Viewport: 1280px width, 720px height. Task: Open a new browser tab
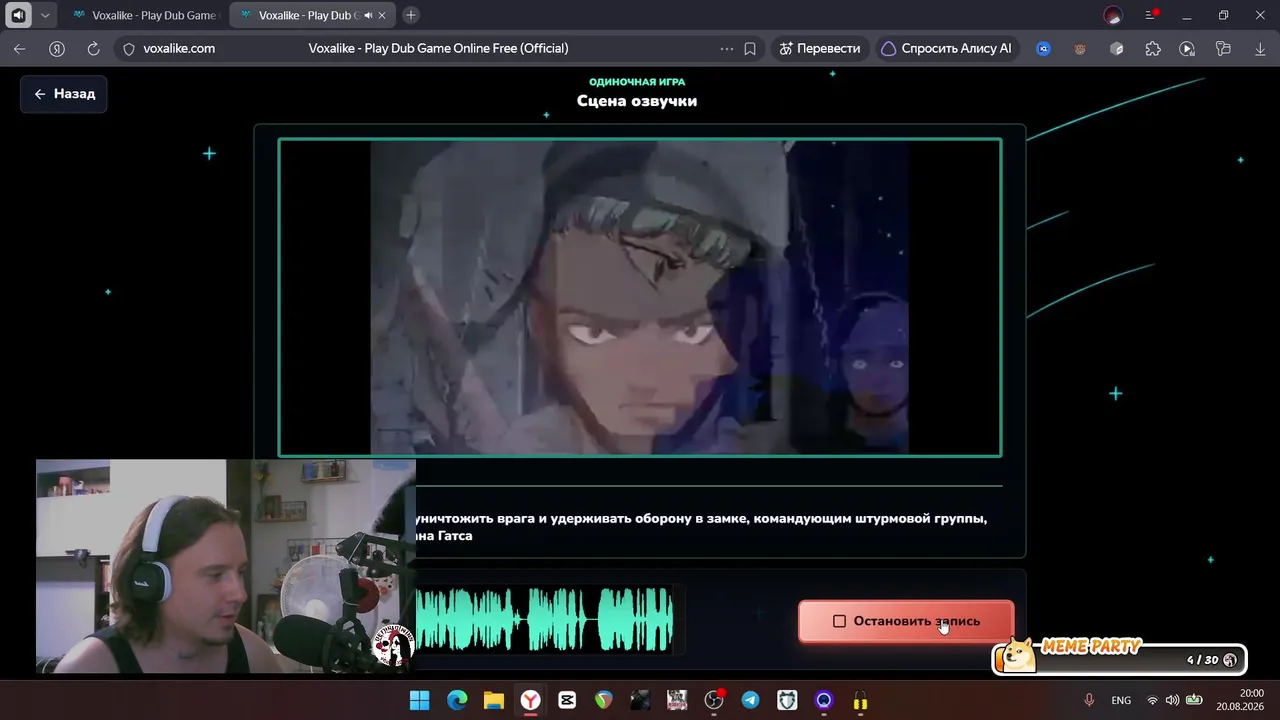[411, 15]
